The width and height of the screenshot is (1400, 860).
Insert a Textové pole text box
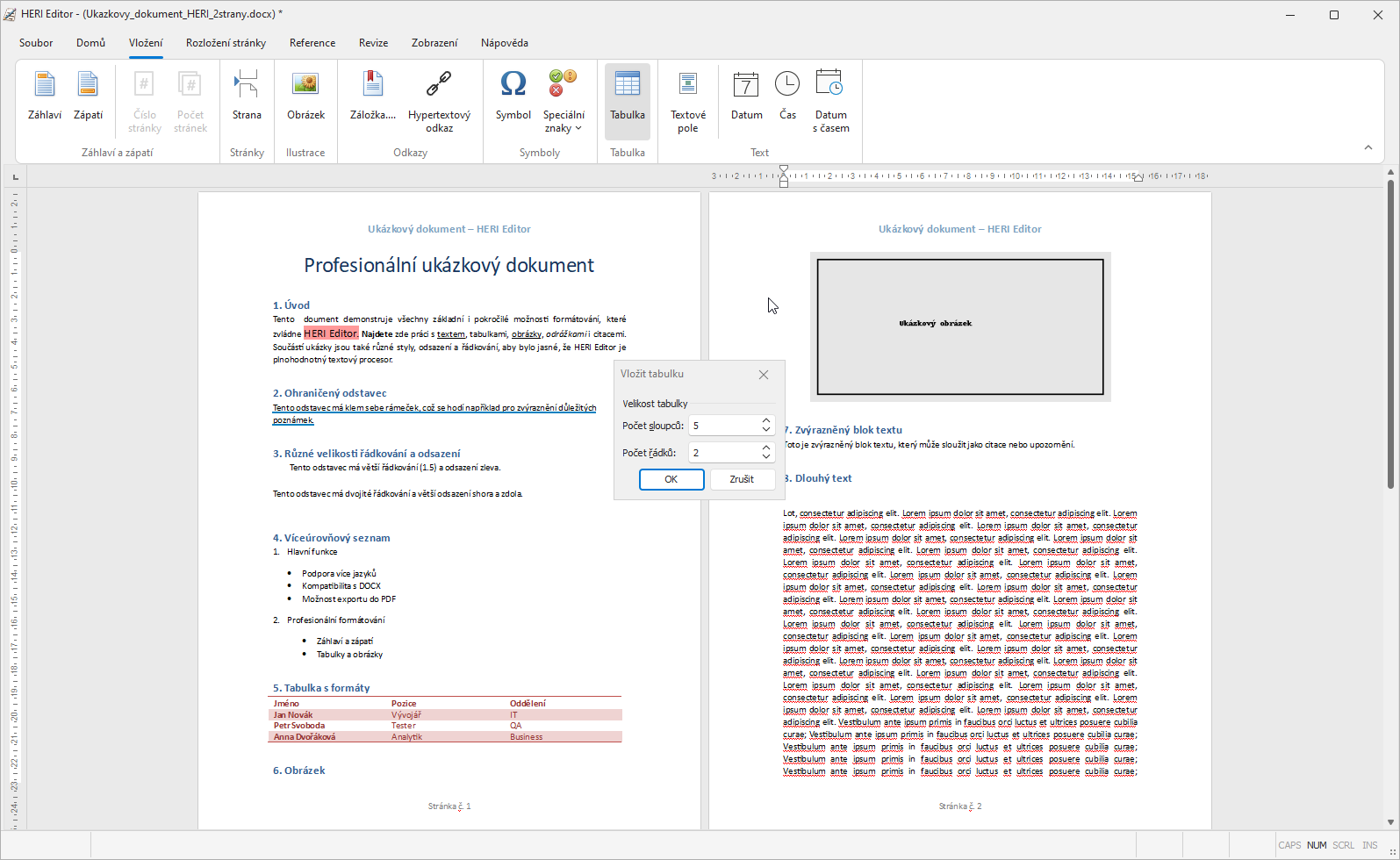pyautogui.click(x=688, y=95)
